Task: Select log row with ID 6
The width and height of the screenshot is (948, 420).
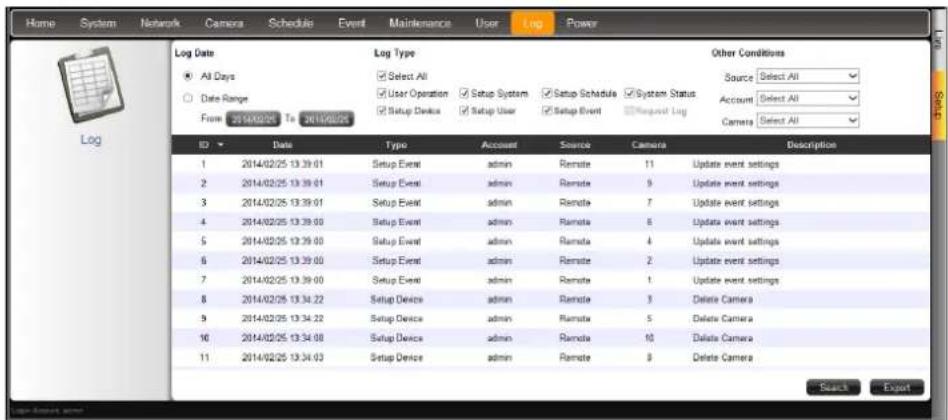Action: click(550, 260)
